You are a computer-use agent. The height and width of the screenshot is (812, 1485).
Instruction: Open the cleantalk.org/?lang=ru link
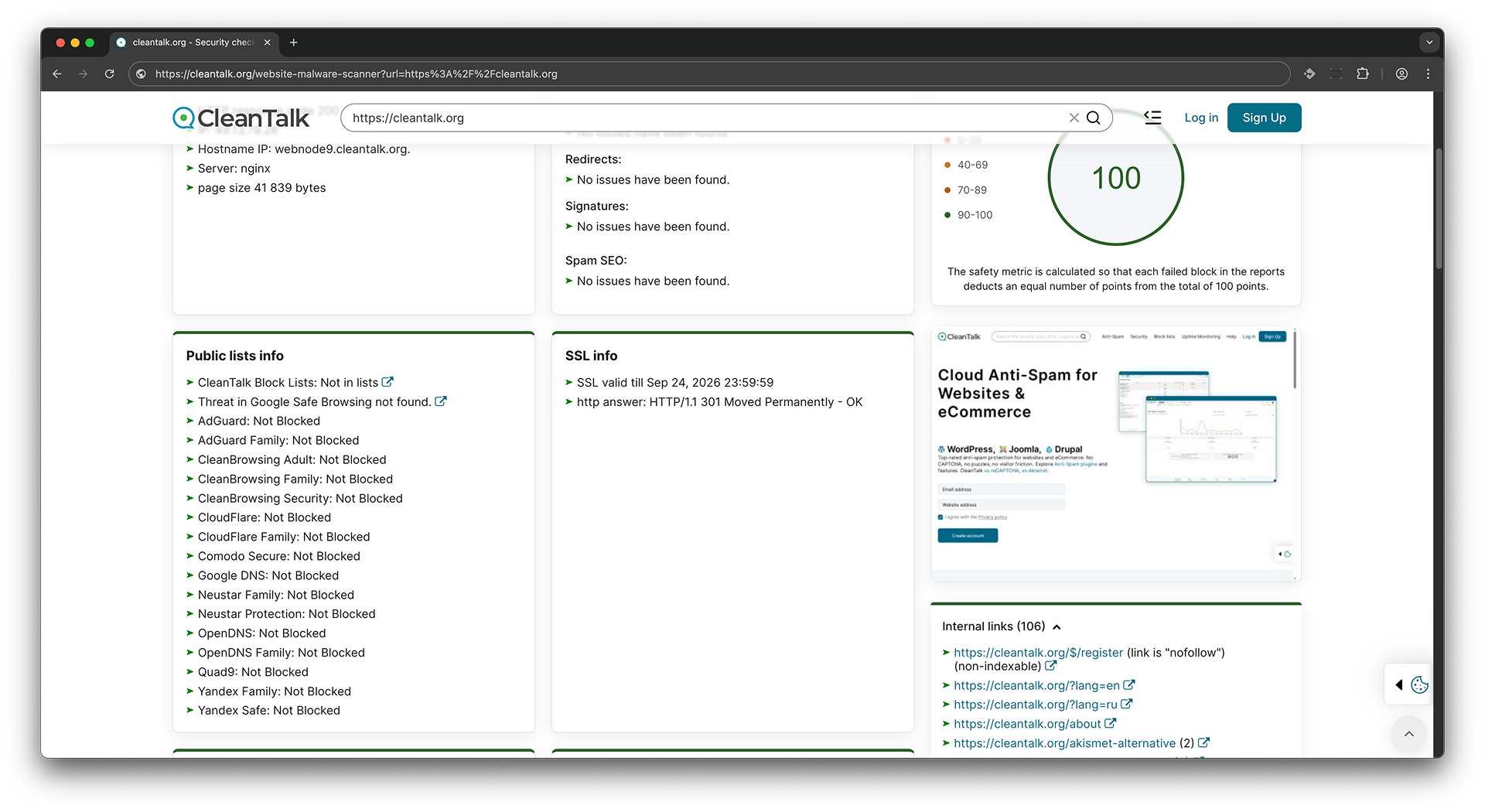[x=1036, y=705]
